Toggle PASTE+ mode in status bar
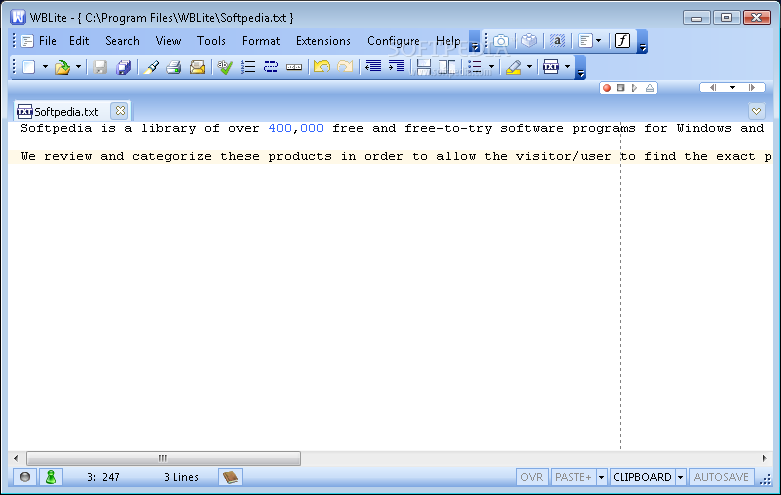 (x=573, y=477)
